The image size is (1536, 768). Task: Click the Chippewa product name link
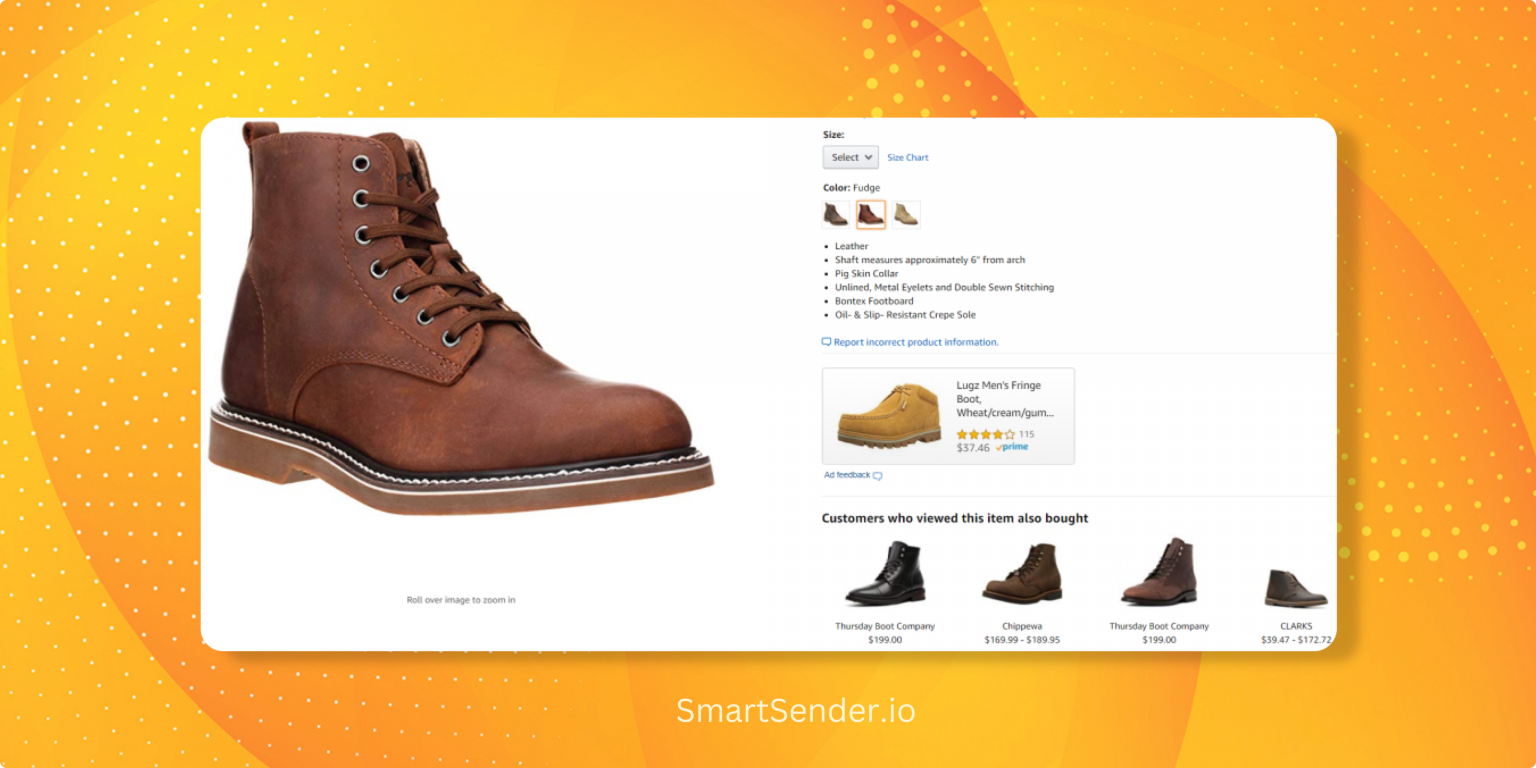pyautogui.click(x=1022, y=626)
